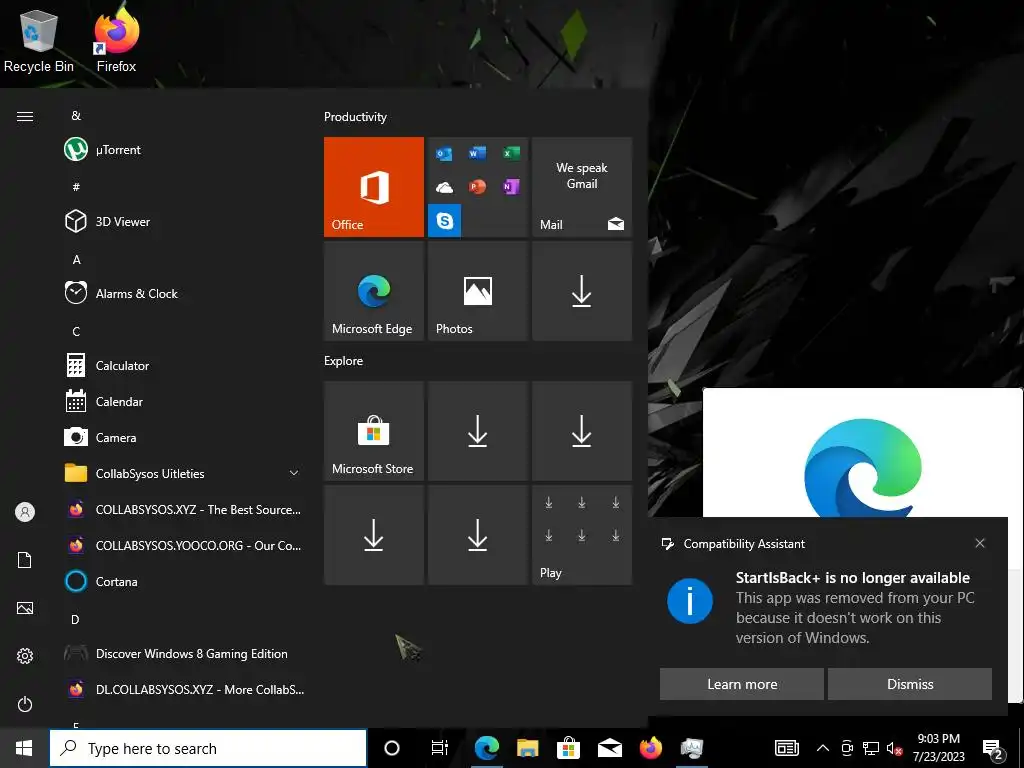Image resolution: width=1024 pixels, height=768 pixels.
Task: Open the PowerPoint mini tile
Action: coord(477,187)
